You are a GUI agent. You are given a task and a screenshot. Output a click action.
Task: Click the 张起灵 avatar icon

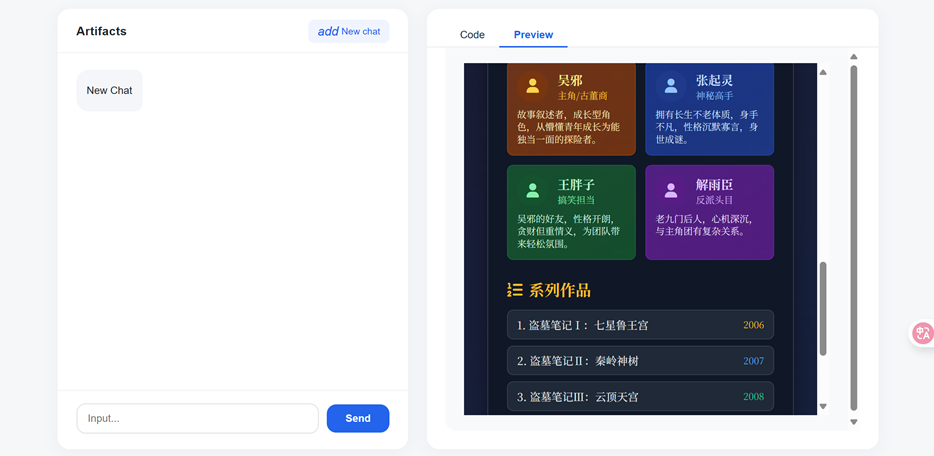coord(671,86)
